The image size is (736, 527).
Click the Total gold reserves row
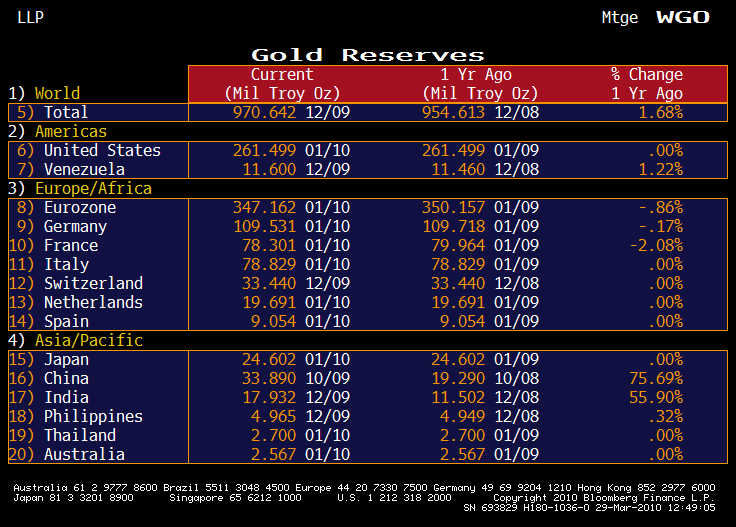pos(66,112)
